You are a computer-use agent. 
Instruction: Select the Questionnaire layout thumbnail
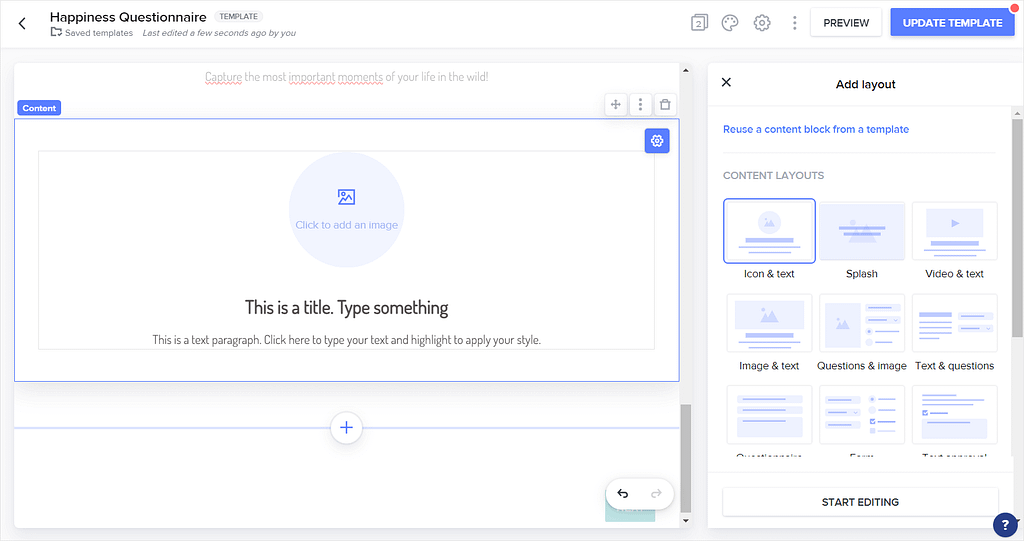pyautogui.click(x=769, y=415)
